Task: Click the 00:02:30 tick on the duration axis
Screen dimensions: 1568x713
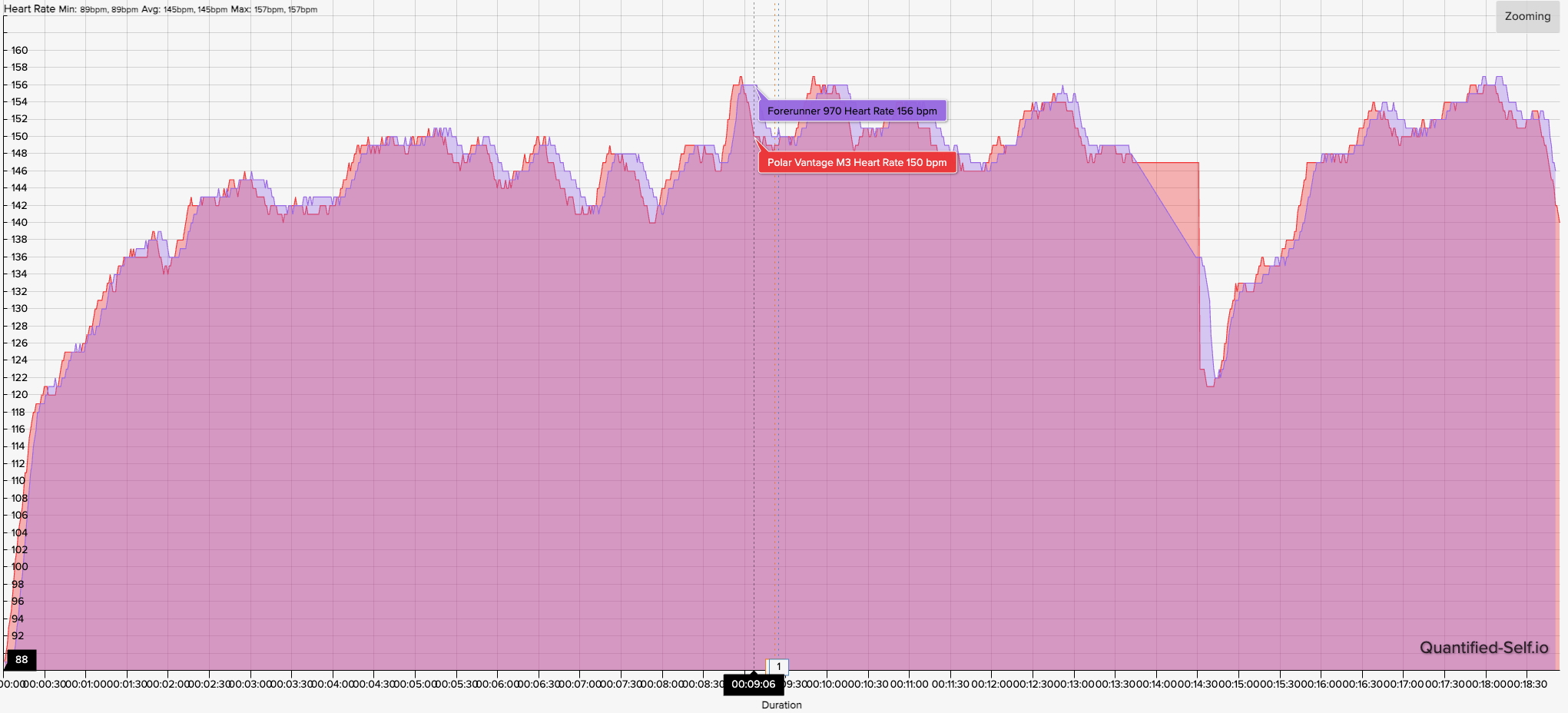Action: [x=209, y=684]
